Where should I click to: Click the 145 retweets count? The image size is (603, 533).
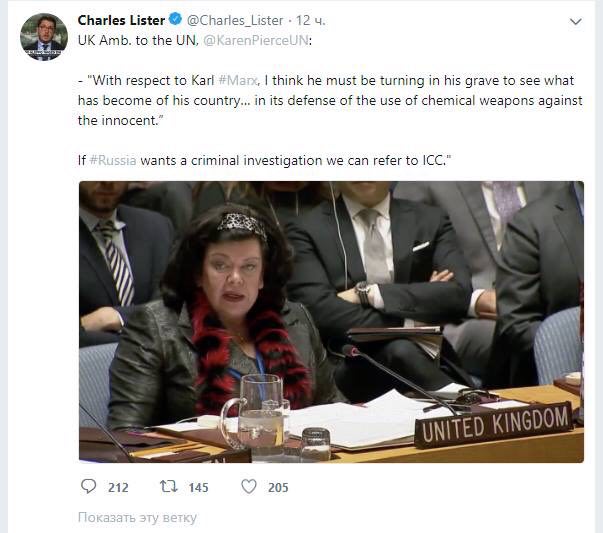(198, 488)
